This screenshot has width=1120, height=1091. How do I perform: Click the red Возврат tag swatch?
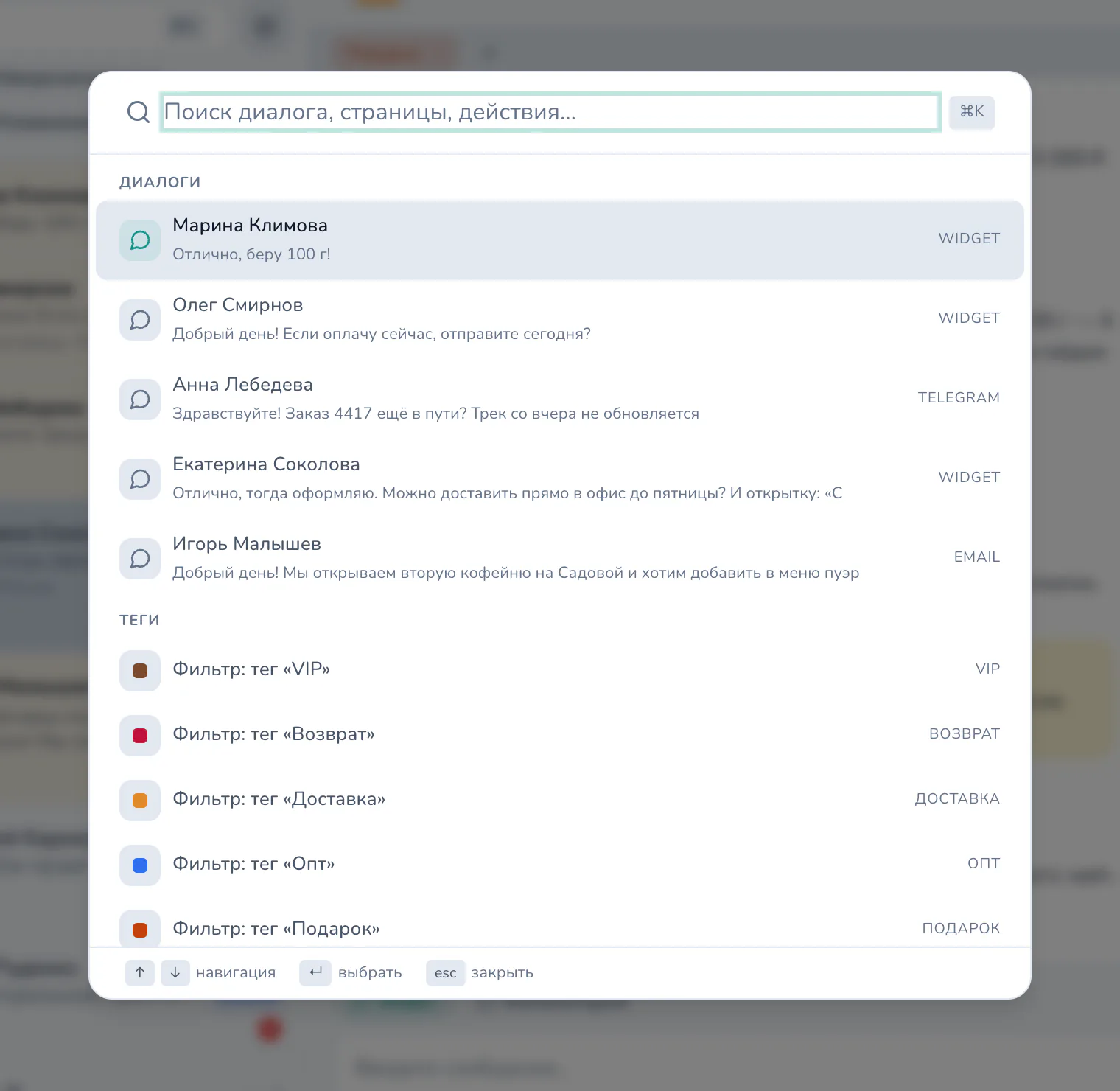pos(140,735)
